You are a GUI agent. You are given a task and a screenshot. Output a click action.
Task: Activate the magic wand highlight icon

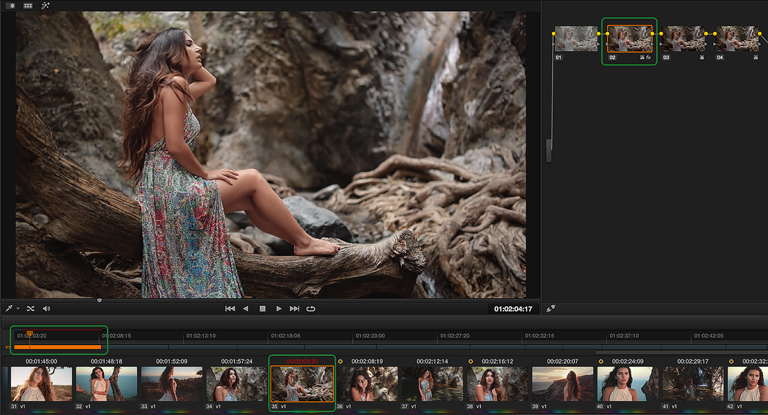click(x=45, y=5)
